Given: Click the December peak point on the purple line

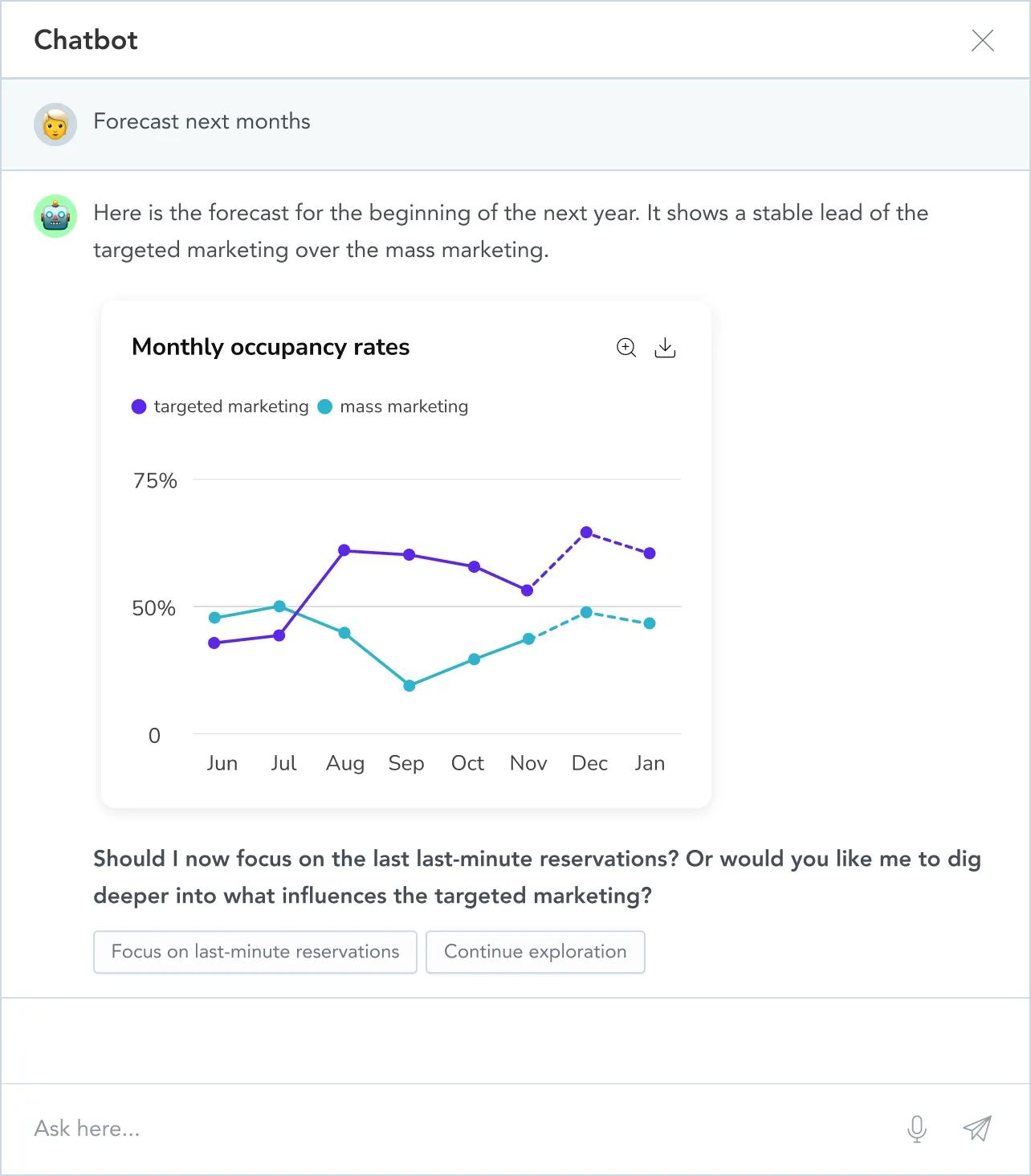Looking at the screenshot, I should [x=586, y=531].
